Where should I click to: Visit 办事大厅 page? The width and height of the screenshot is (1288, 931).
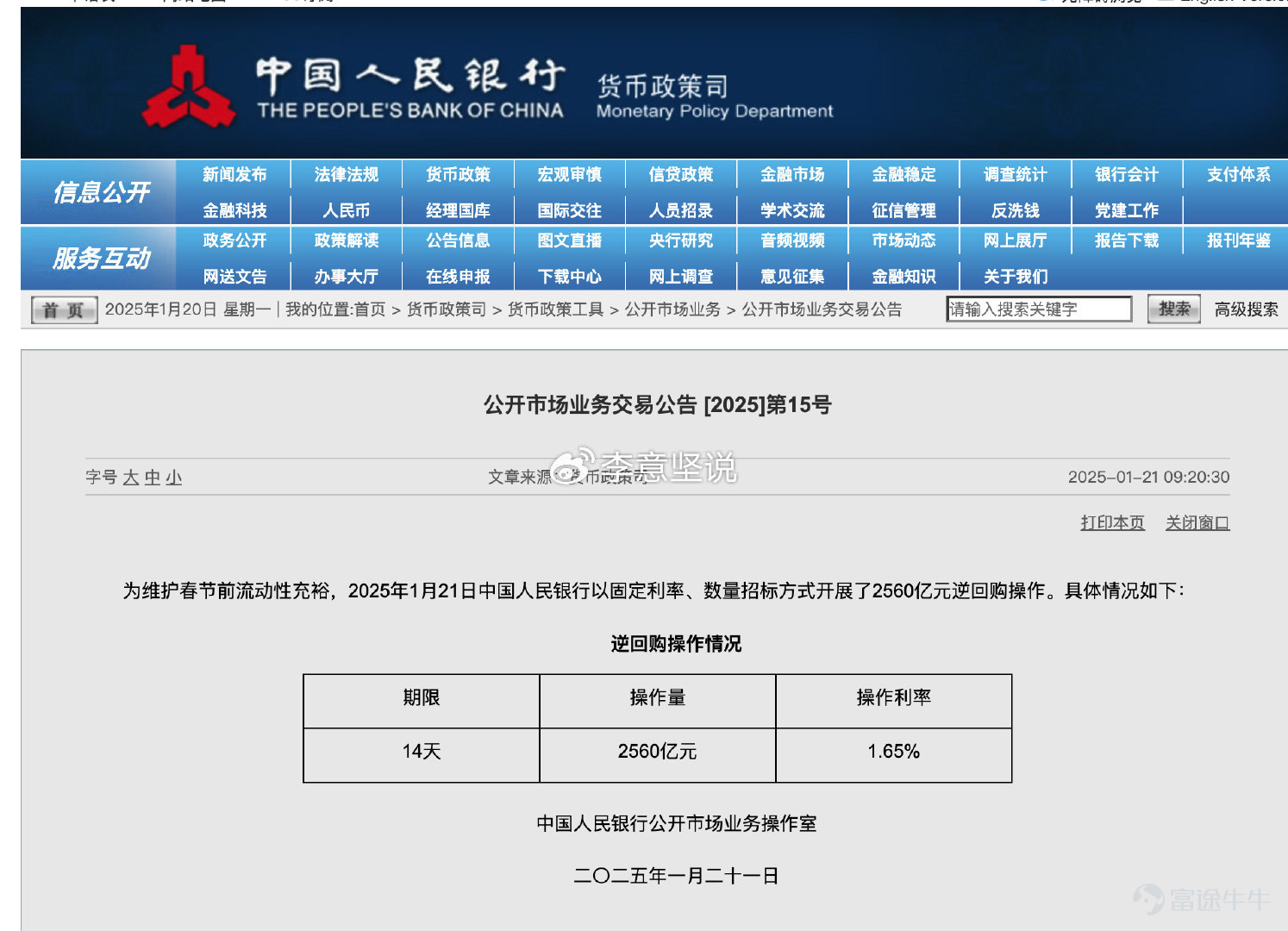coord(347,277)
